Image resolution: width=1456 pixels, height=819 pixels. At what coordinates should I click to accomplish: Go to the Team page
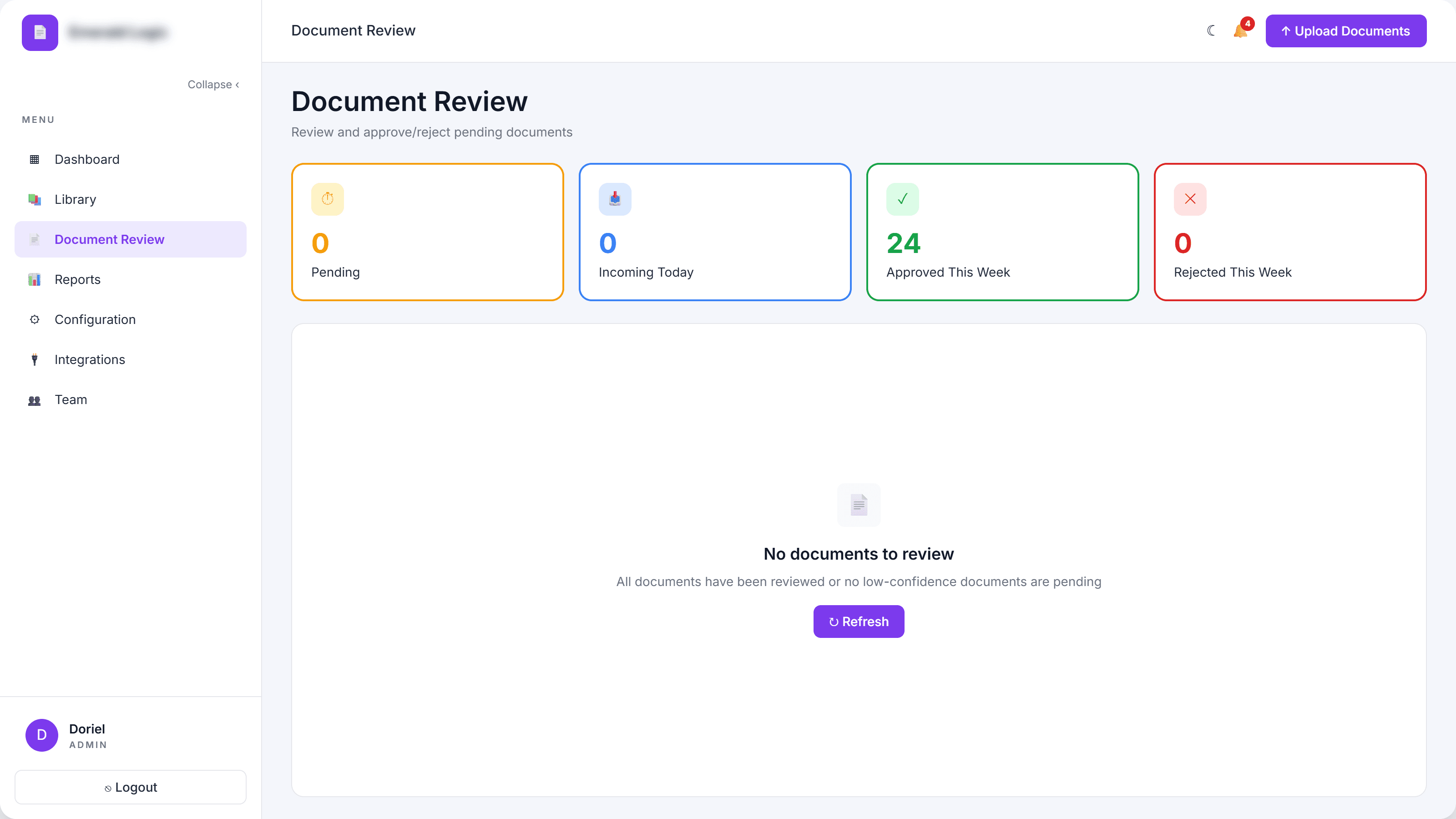[x=131, y=400]
